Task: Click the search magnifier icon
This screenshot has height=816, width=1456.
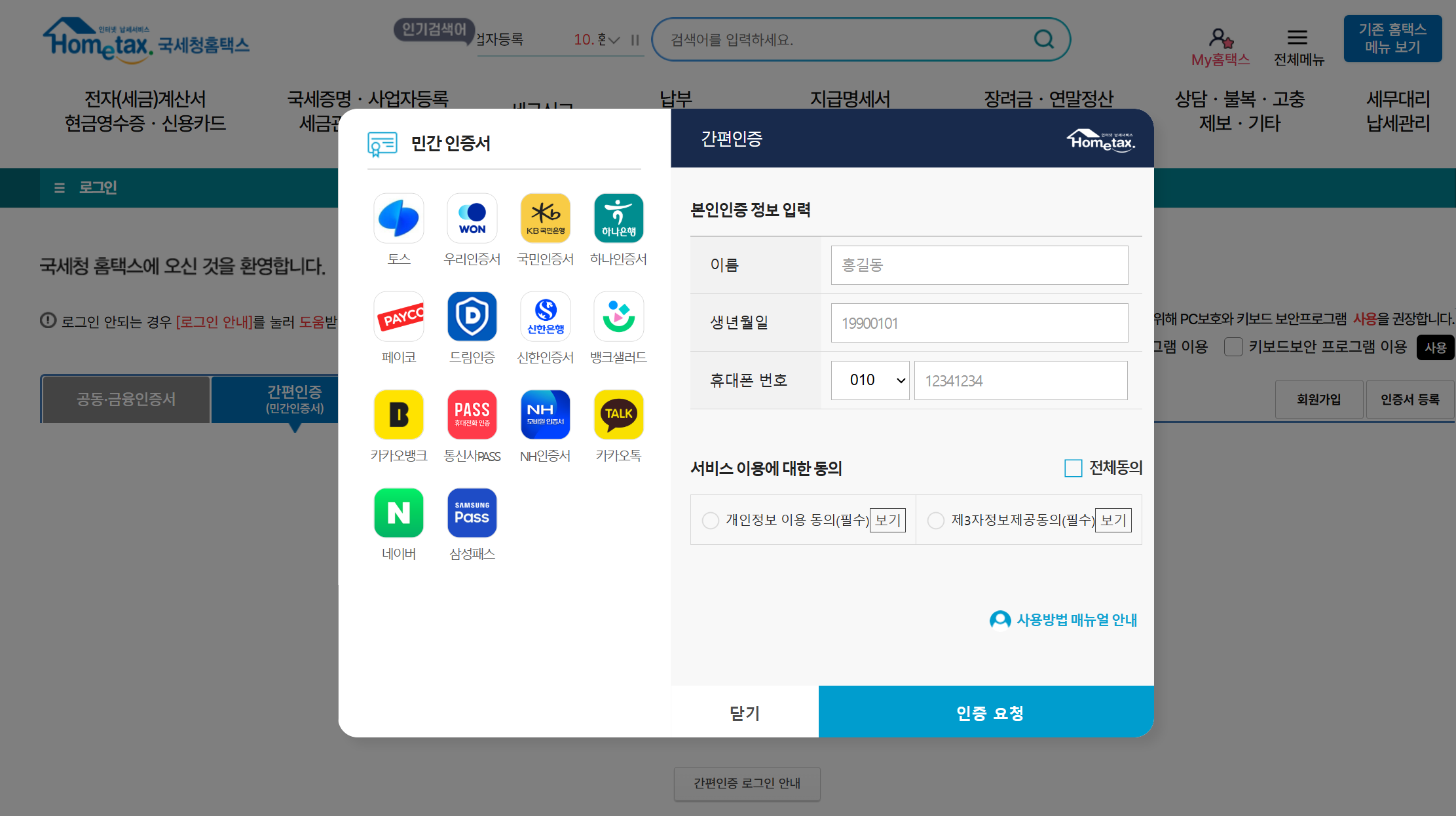Action: coord(1043,39)
